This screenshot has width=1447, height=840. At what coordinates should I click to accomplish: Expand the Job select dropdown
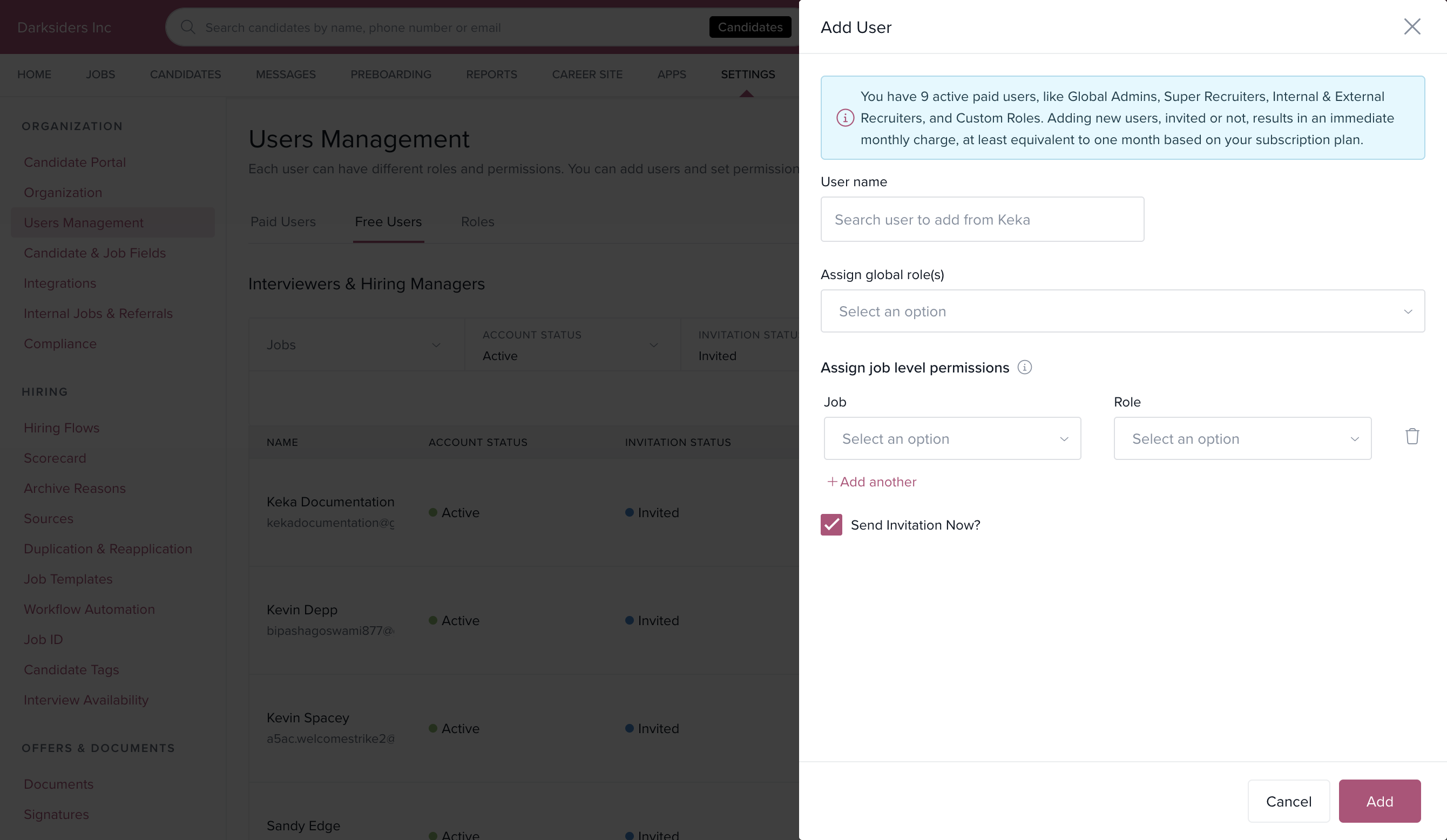[x=952, y=439]
